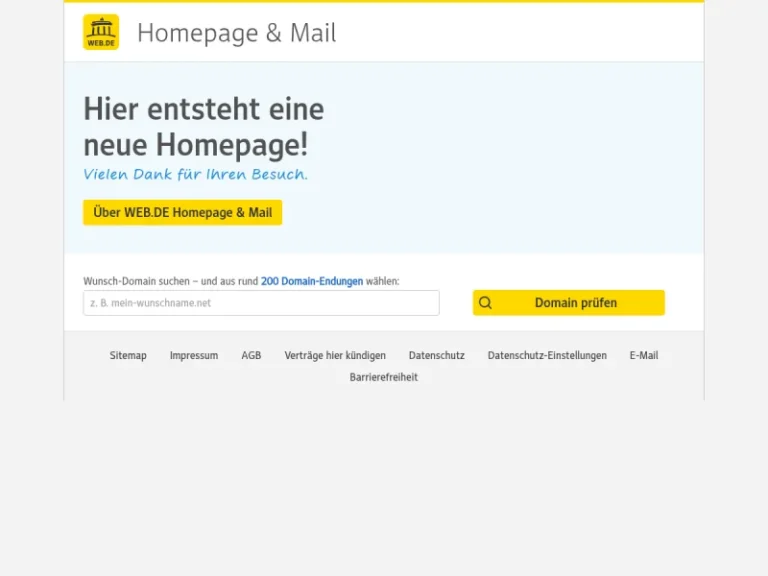Click the WEB.DE logo icon
768x576 pixels.
point(101,32)
